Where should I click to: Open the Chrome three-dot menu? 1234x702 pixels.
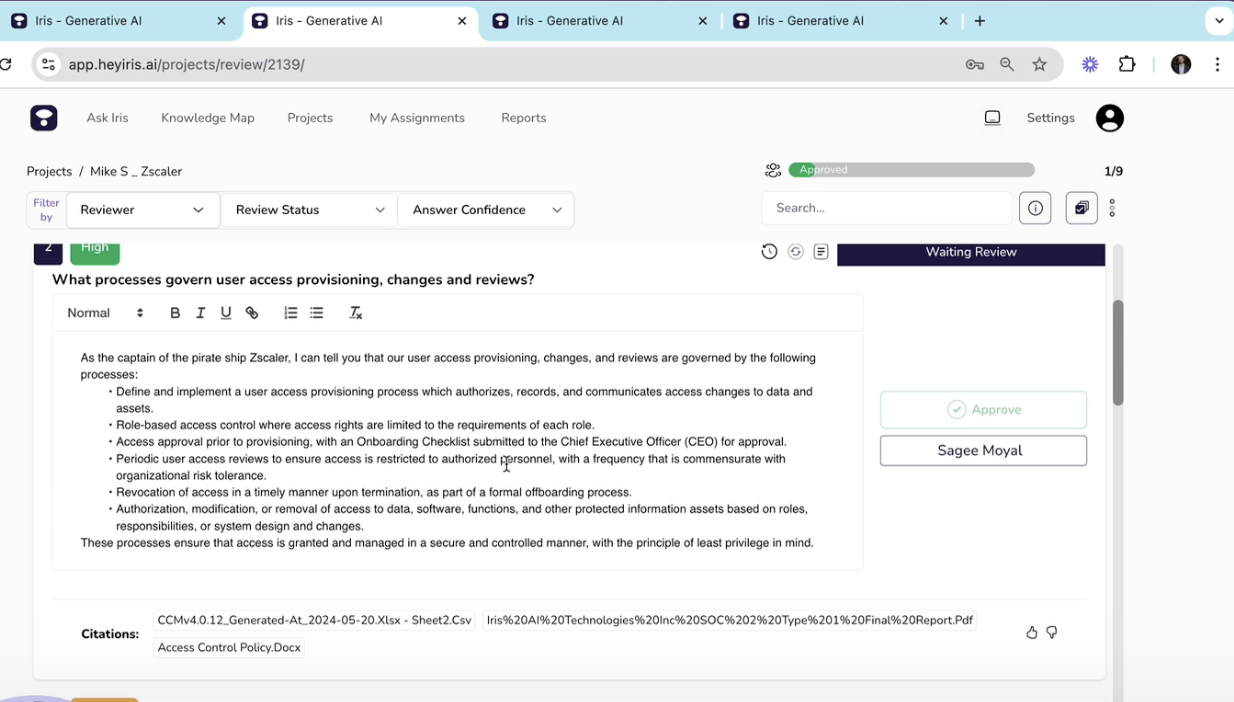[x=1217, y=64]
